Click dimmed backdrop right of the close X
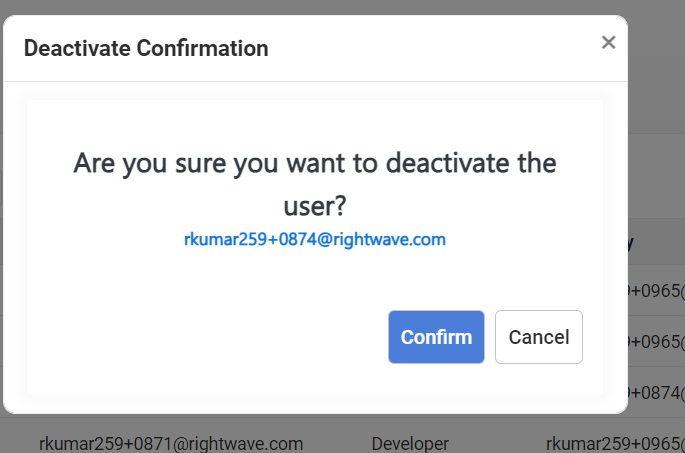685x453 pixels. pyautogui.click(x=657, y=43)
